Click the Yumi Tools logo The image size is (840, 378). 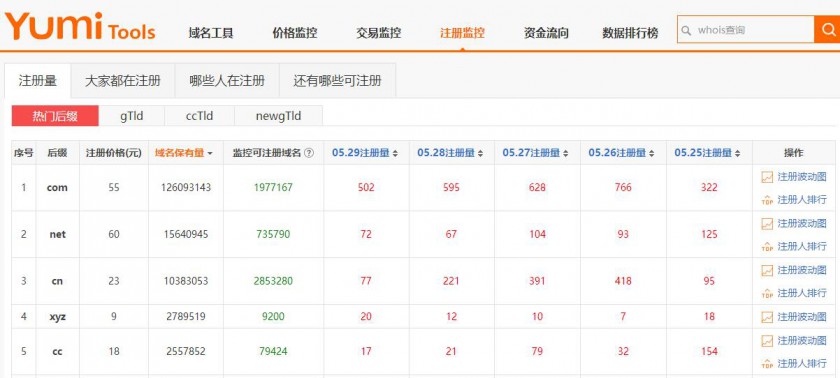pos(80,27)
